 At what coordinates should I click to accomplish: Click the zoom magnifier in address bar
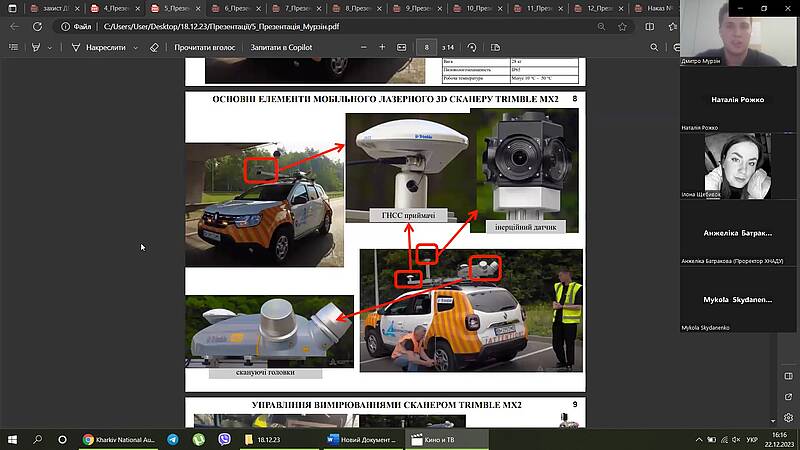(602, 27)
